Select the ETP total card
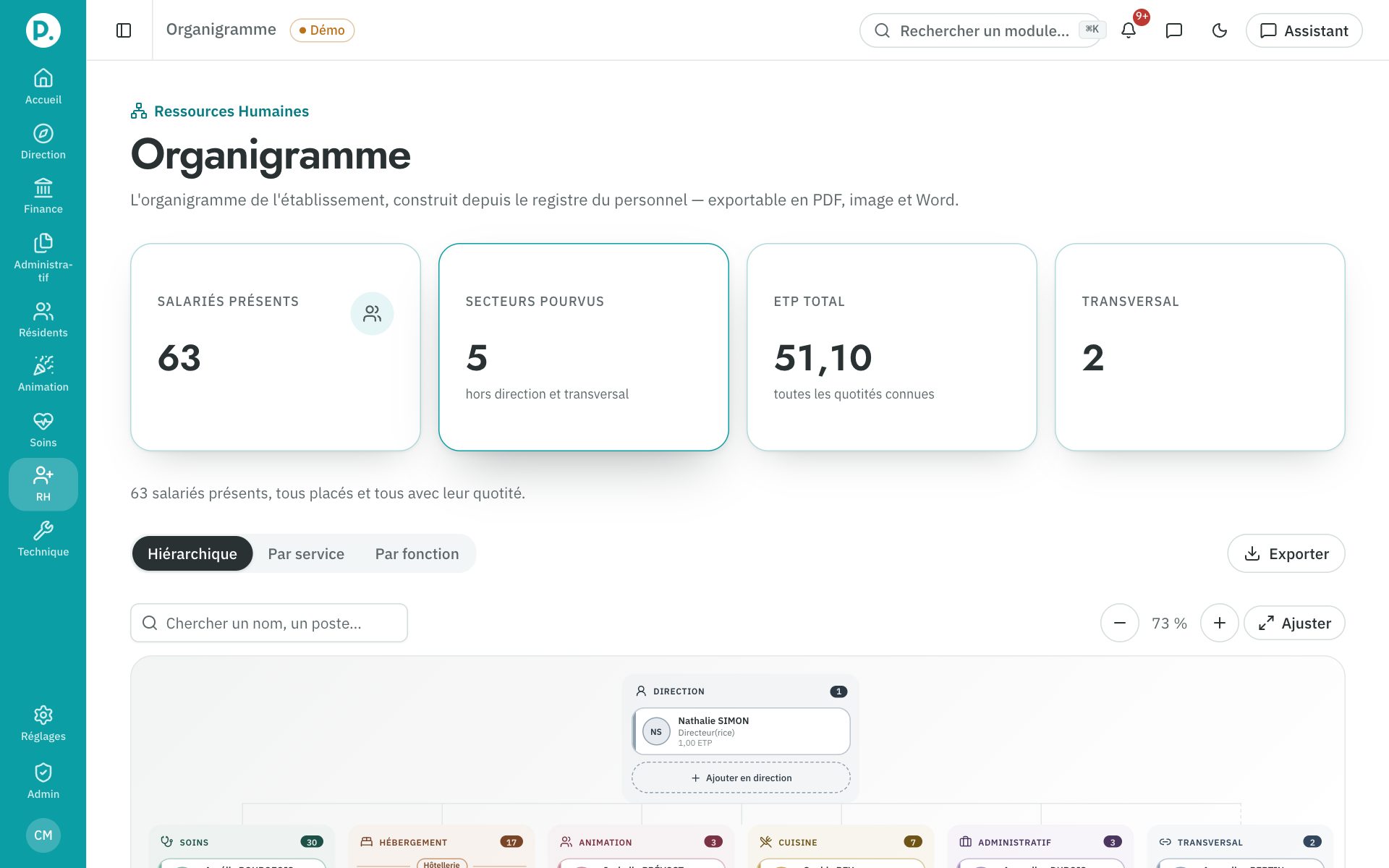The width and height of the screenshot is (1389, 868). click(892, 347)
